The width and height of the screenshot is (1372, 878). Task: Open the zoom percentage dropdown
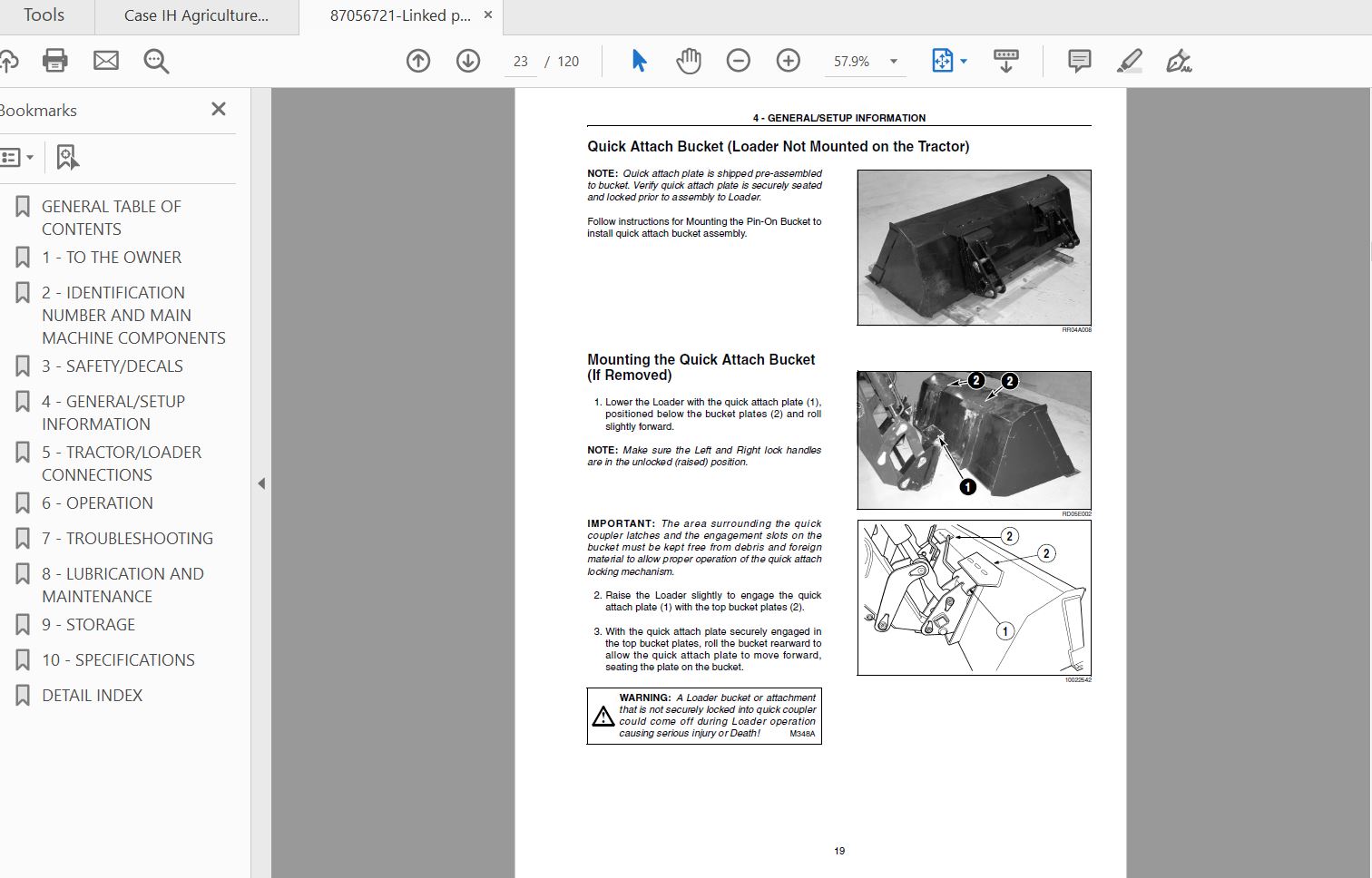coord(893,62)
